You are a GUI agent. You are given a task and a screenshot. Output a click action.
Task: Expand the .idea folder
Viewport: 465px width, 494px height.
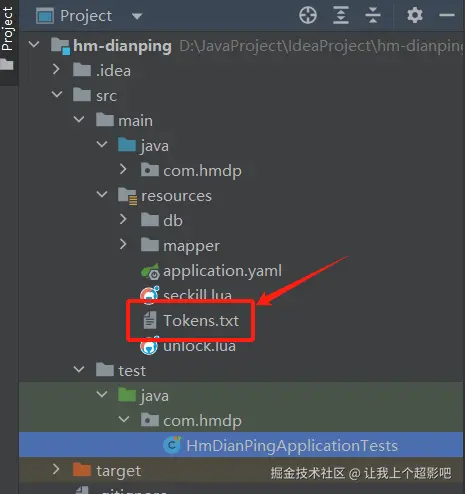point(56,70)
